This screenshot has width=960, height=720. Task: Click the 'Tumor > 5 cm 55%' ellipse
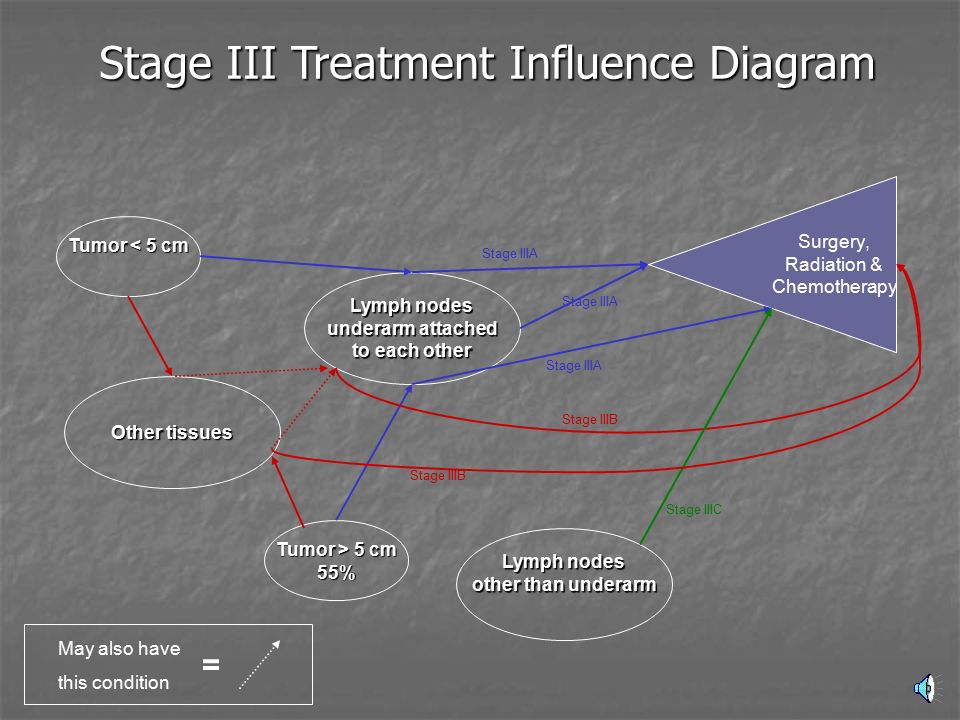336,560
